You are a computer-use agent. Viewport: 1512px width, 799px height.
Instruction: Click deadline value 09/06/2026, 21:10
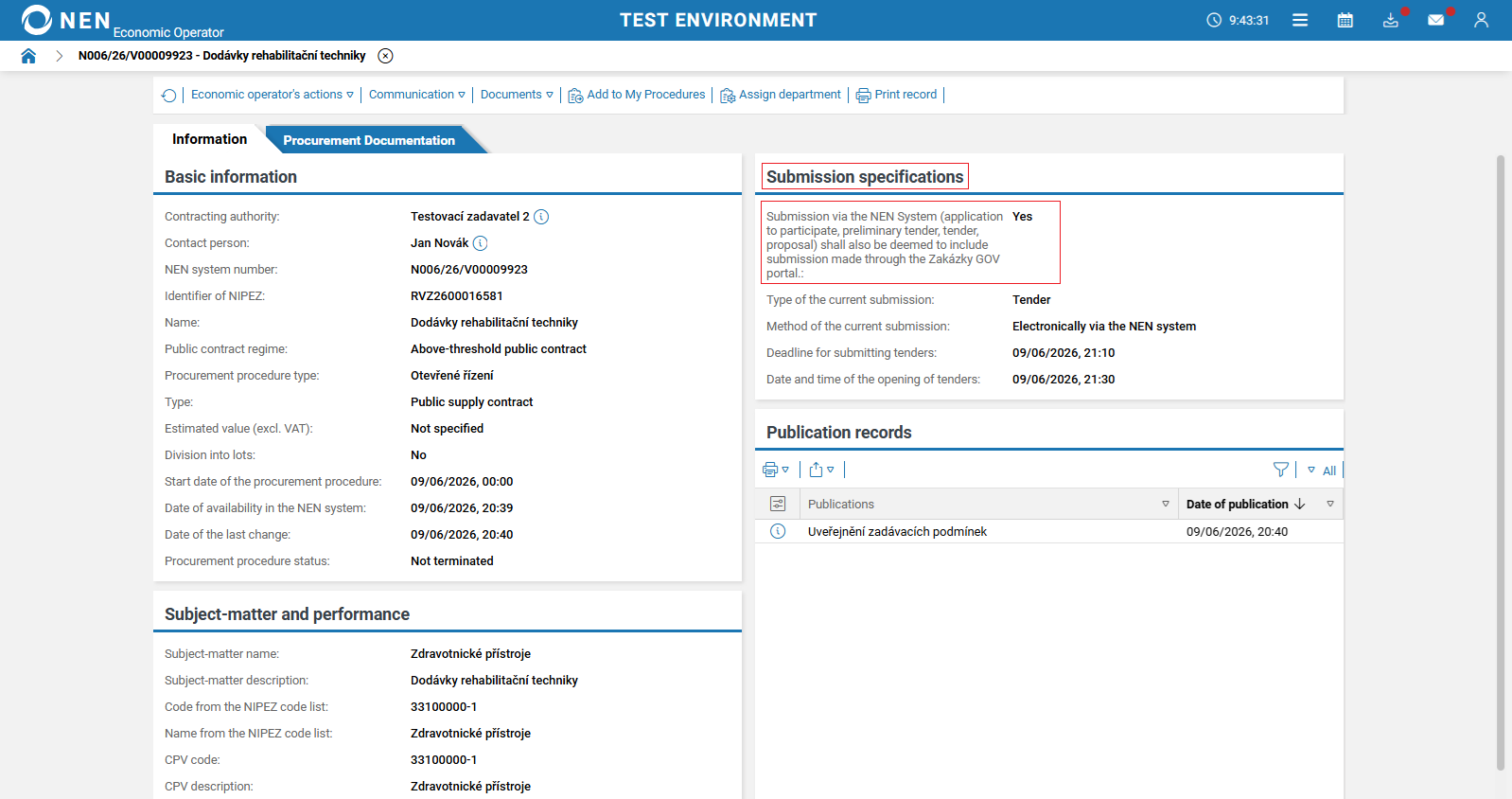(1064, 353)
